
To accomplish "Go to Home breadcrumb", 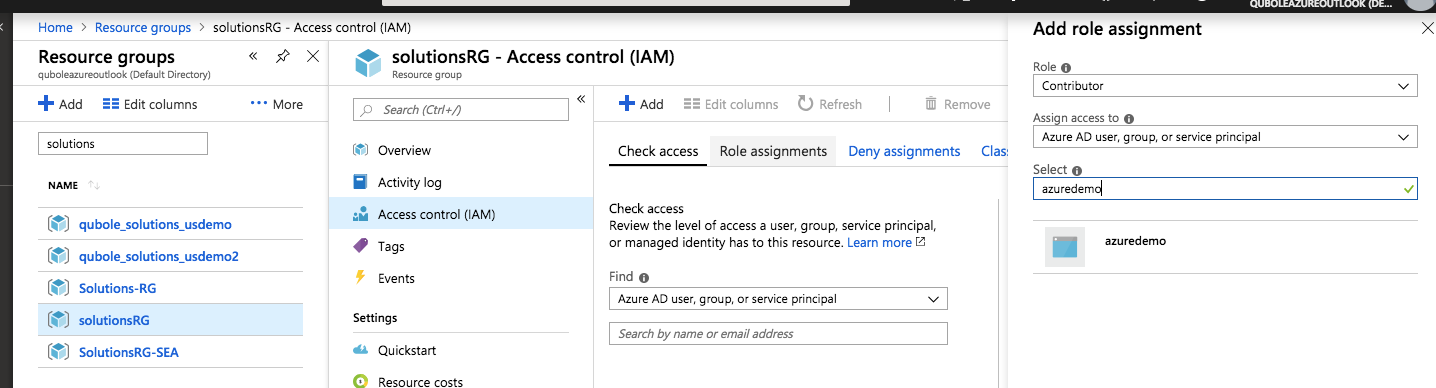I will click(55, 27).
